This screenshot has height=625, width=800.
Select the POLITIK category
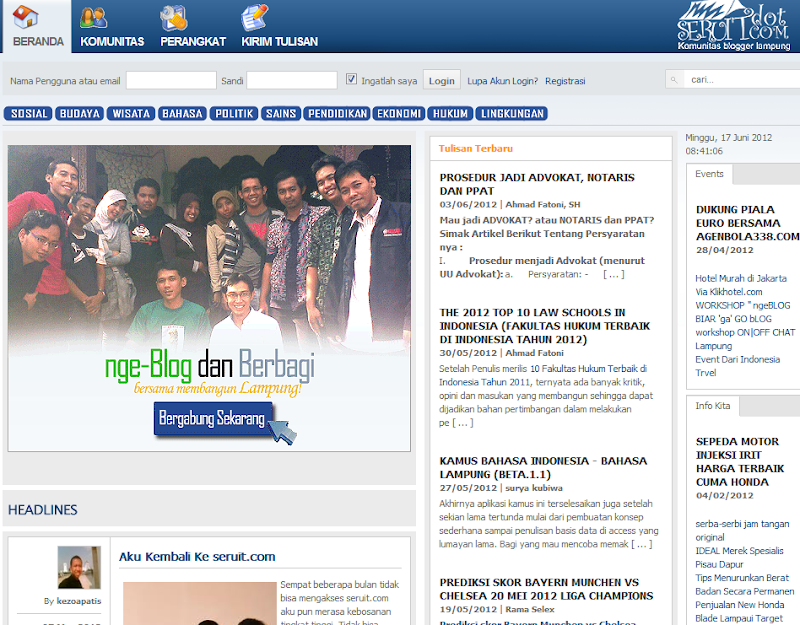(x=234, y=113)
